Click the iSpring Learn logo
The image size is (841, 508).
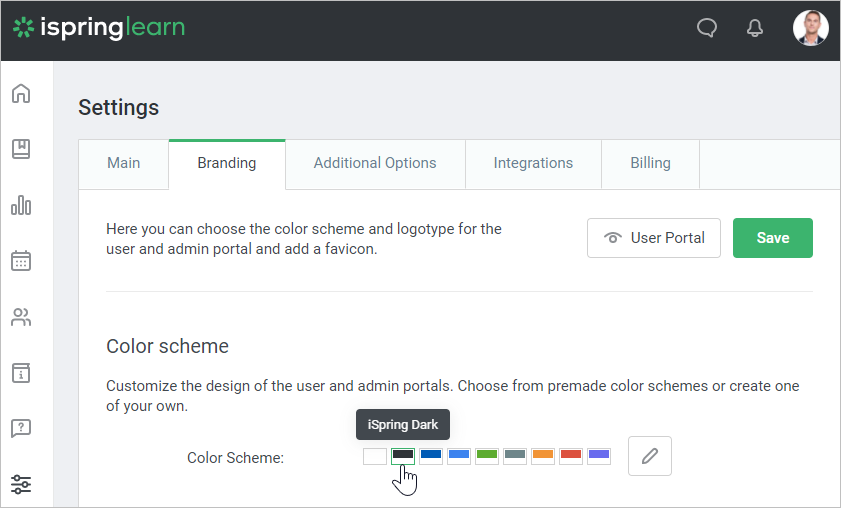coord(99,27)
